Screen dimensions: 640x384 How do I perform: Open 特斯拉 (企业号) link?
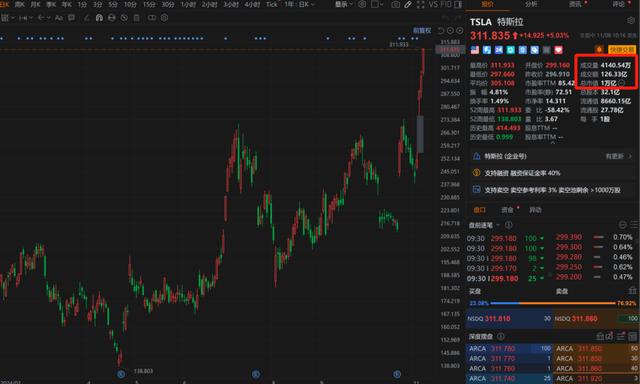505,156
